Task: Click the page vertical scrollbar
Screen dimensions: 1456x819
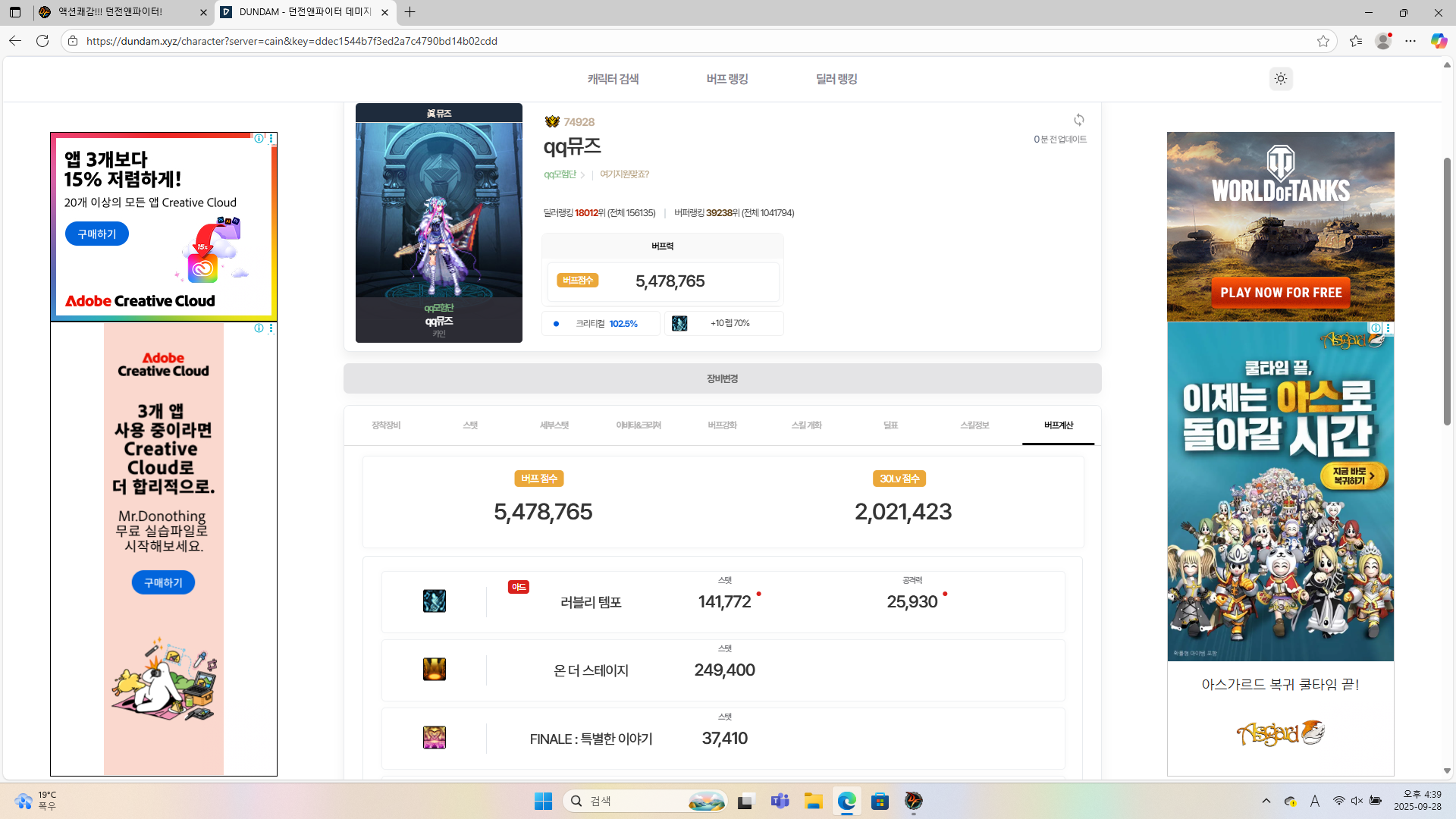Action: point(1447,292)
